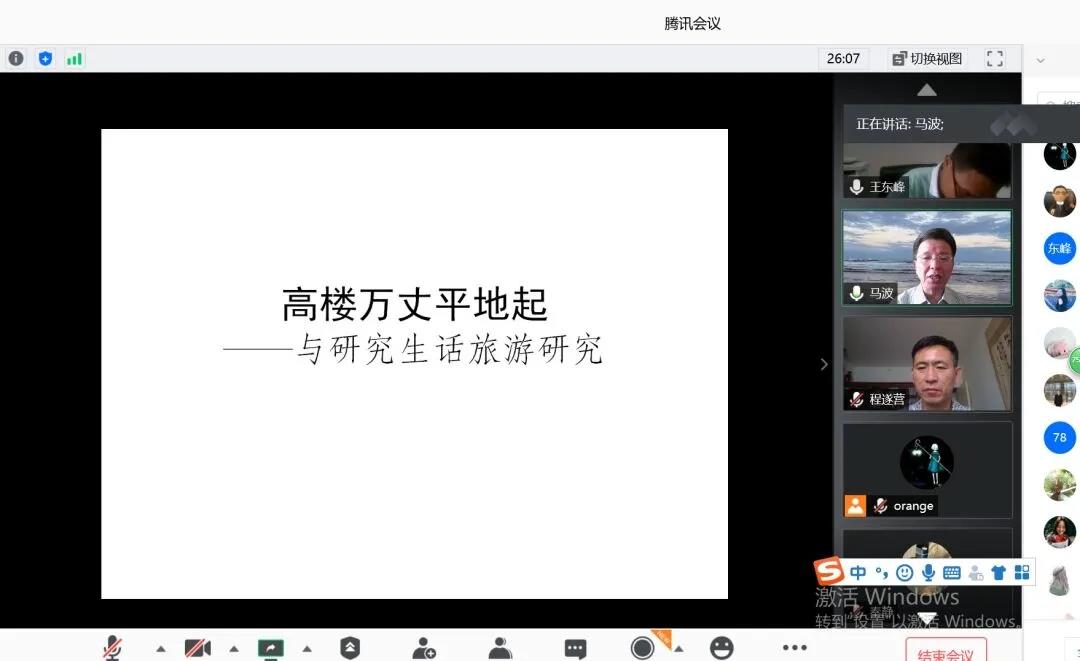Click the green network signal bars icon
This screenshot has height=661, width=1080.
click(x=74, y=59)
